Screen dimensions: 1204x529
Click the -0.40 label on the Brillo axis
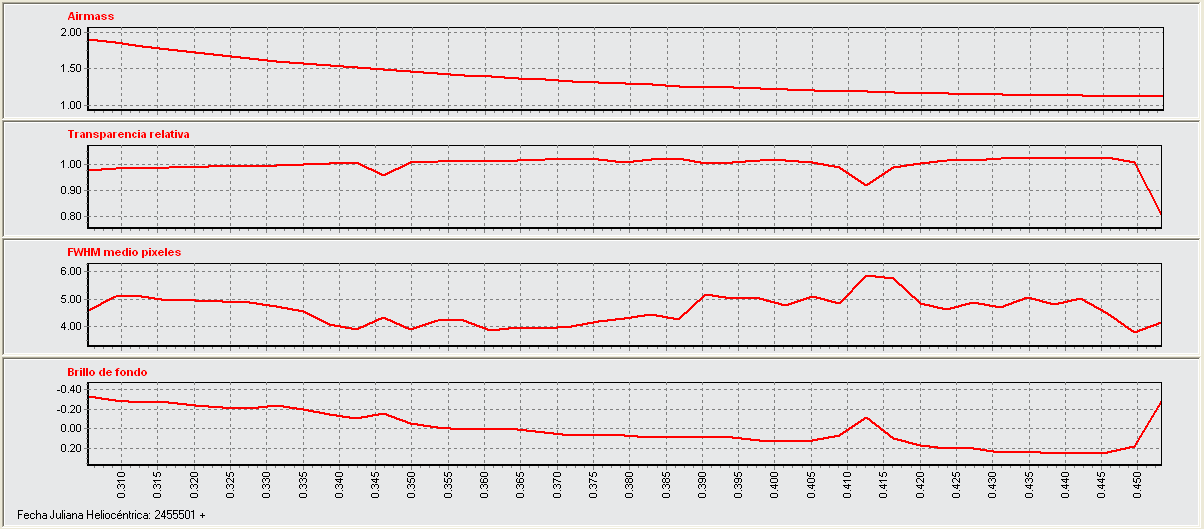68,389
